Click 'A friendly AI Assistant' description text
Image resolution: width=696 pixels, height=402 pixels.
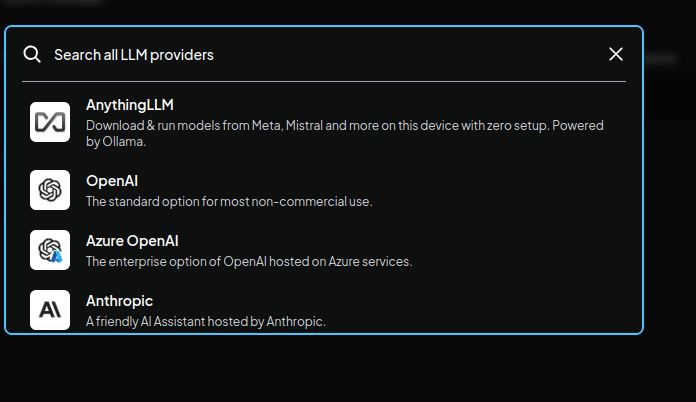point(150,322)
